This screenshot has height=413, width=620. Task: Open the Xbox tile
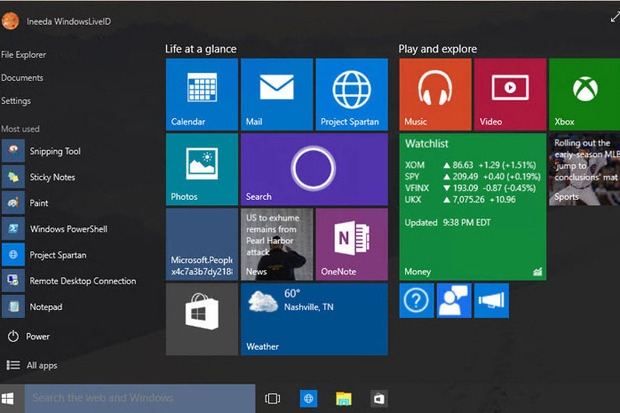coord(584,94)
